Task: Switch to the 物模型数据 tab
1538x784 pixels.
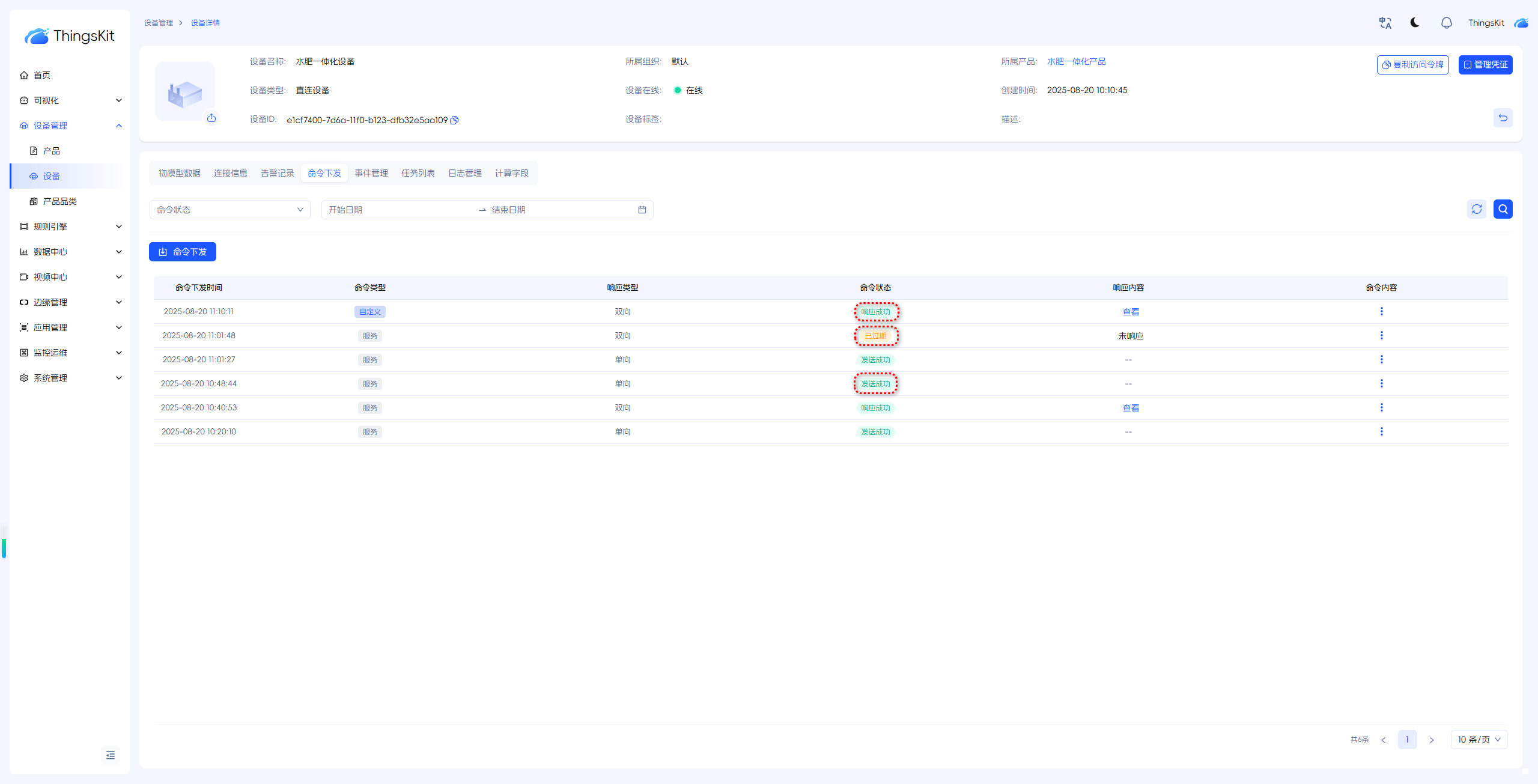Action: (179, 173)
